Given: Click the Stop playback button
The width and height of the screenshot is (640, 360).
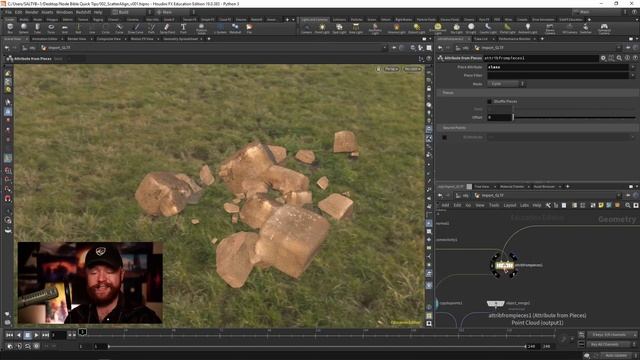Looking at the screenshot, I should click(27, 335).
